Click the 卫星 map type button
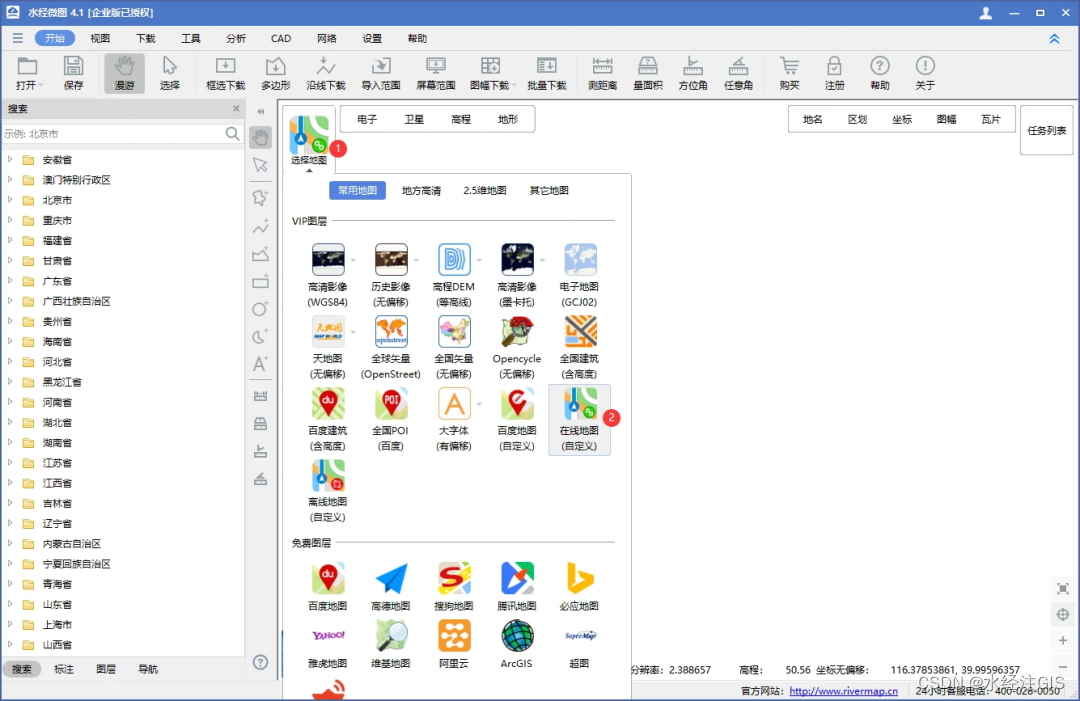This screenshot has height=701, width=1080. coord(414,120)
